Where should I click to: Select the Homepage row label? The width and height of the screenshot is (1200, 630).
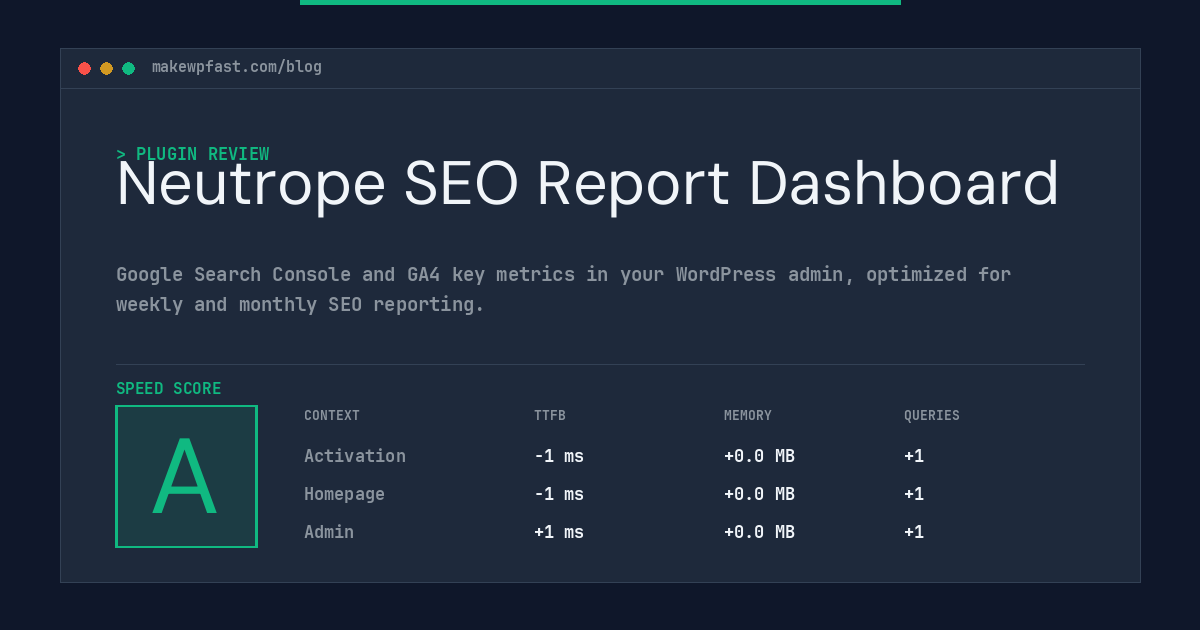point(344,494)
